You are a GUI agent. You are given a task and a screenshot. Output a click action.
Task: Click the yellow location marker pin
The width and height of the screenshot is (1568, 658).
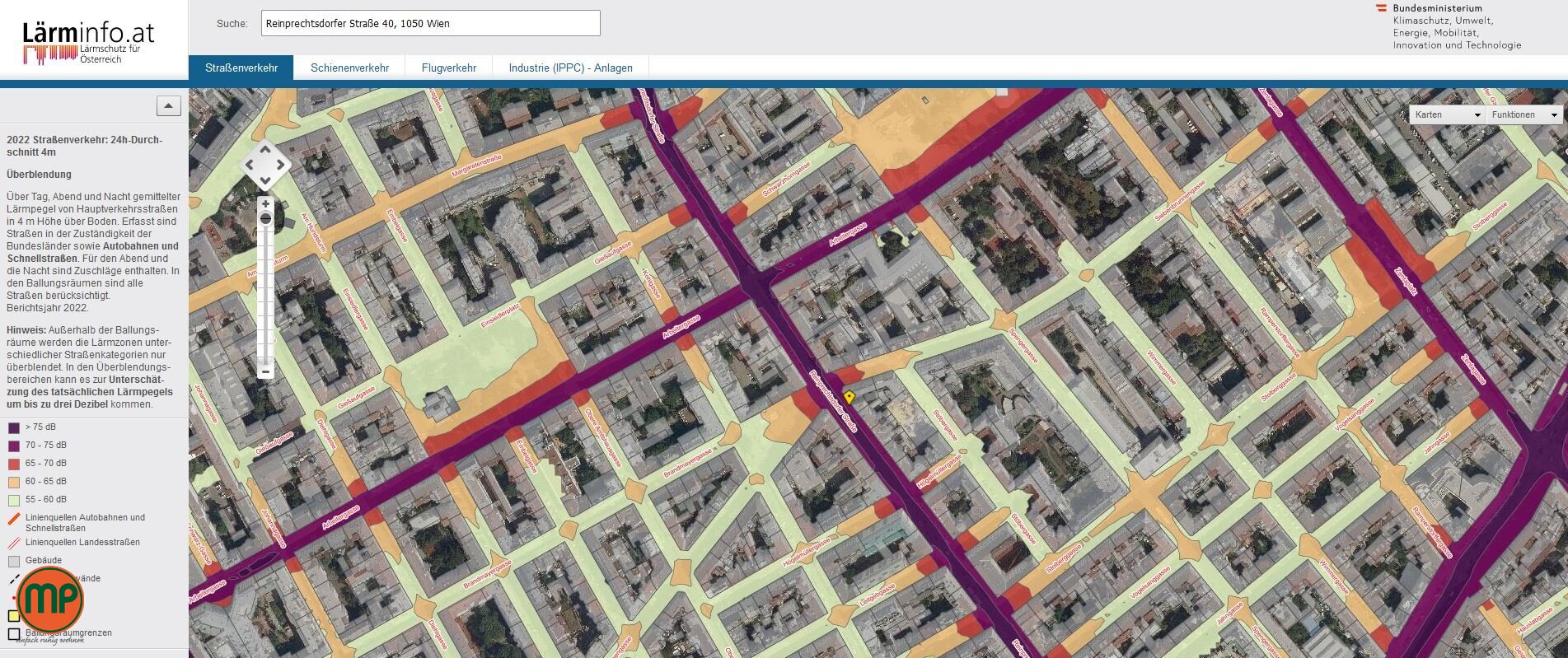(x=849, y=398)
